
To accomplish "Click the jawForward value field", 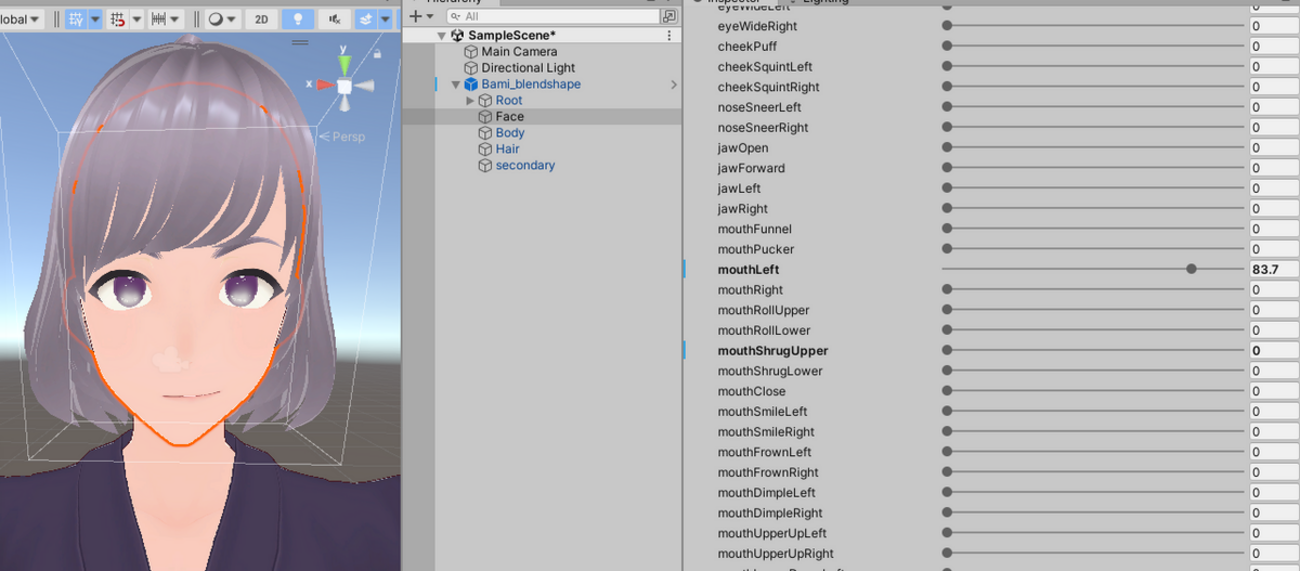I will pyautogui.click(x=1274, y=168).
